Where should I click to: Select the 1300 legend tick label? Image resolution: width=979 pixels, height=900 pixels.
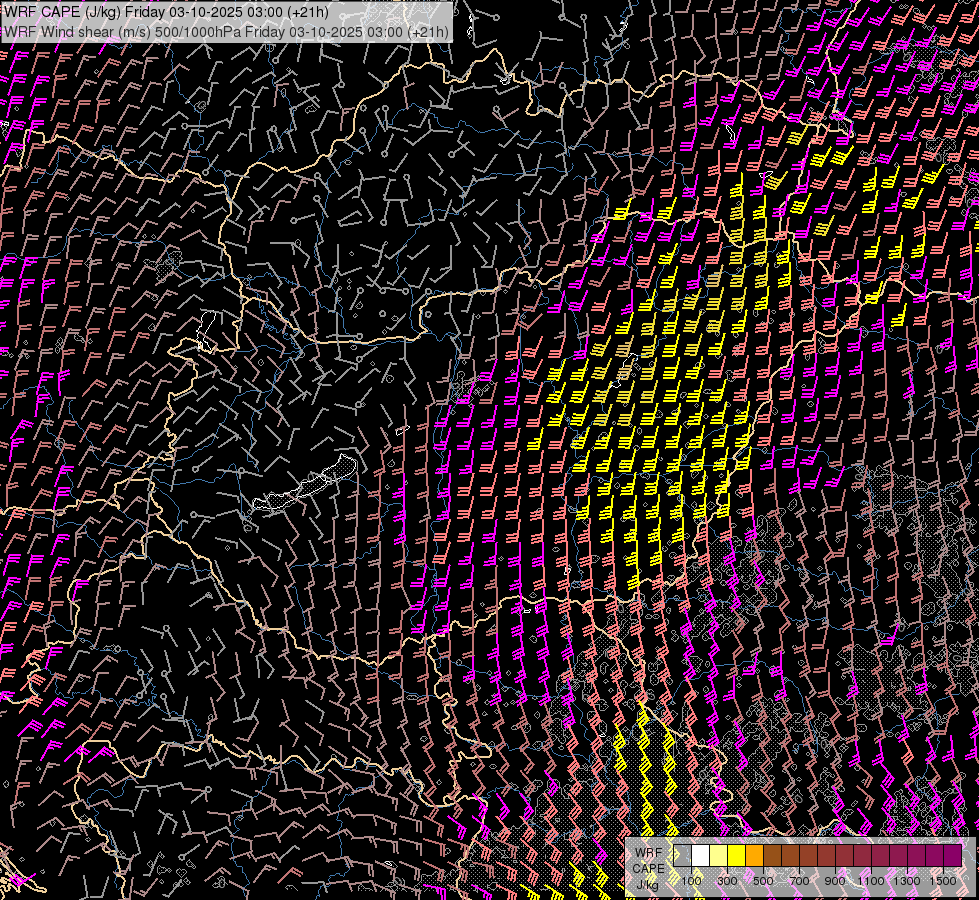coord(907,880)
